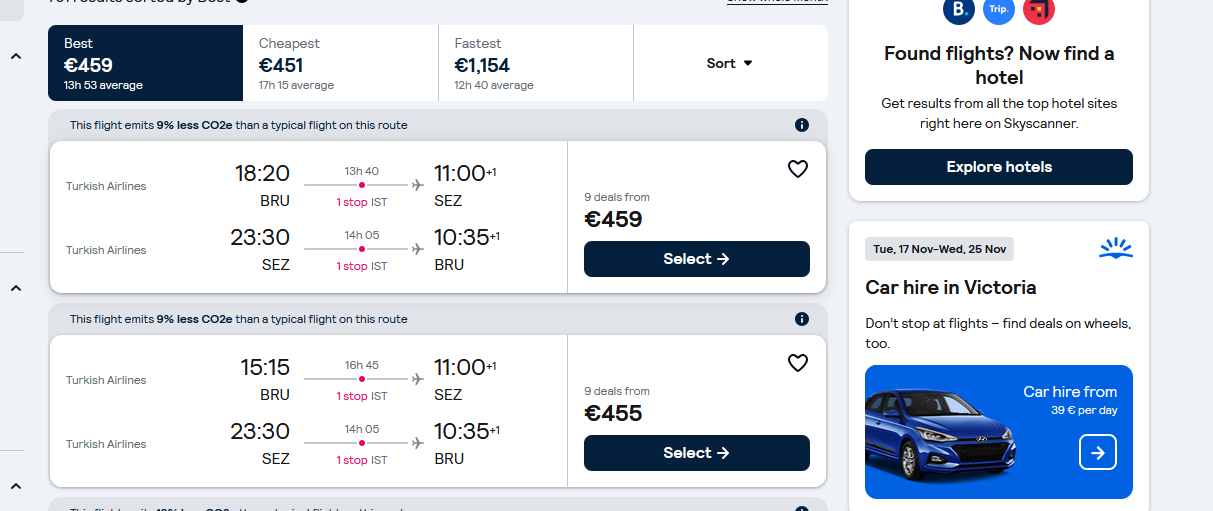The height and width of the screenshot is (511, 1213).
Task: Open the Sort dropdown
Action: [730, 63]
